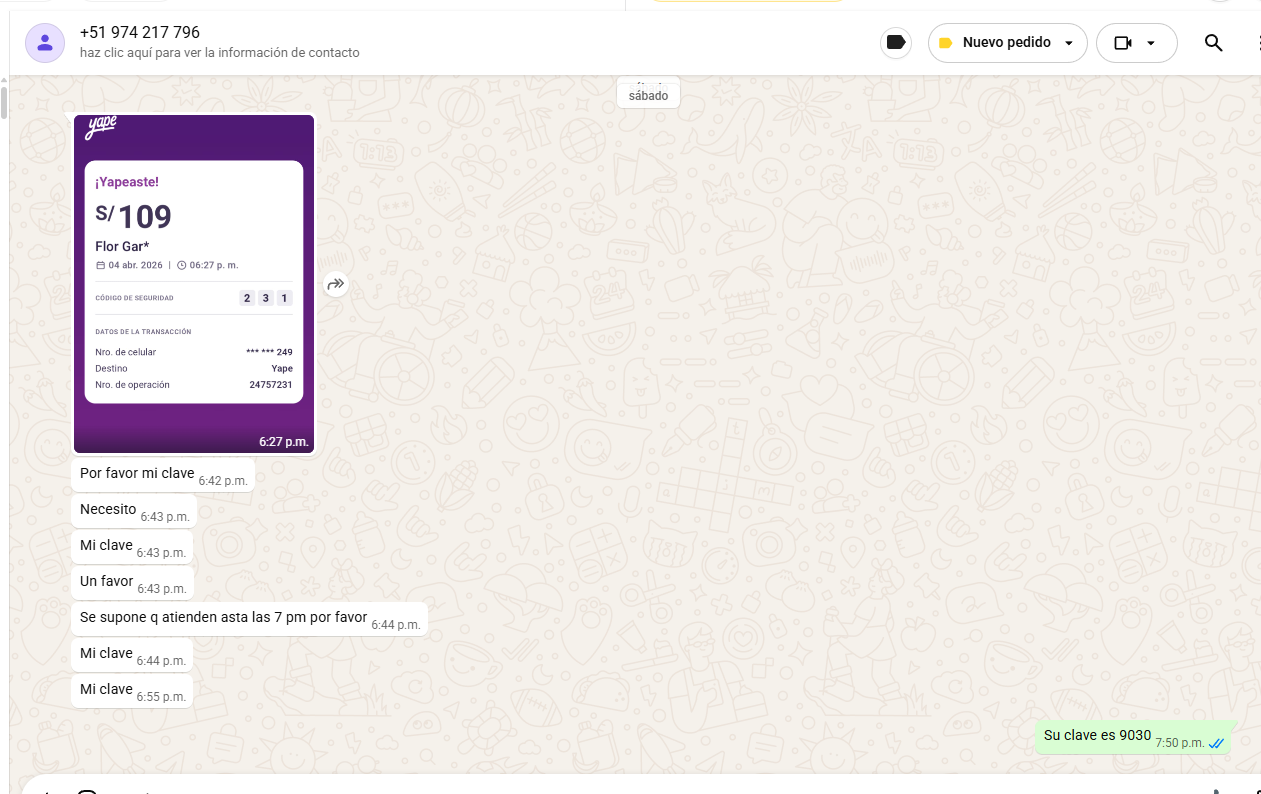This screenshot has width=1261, height=794.
Task: Open search in conversation magnifier
Action: coord(1213,43)
